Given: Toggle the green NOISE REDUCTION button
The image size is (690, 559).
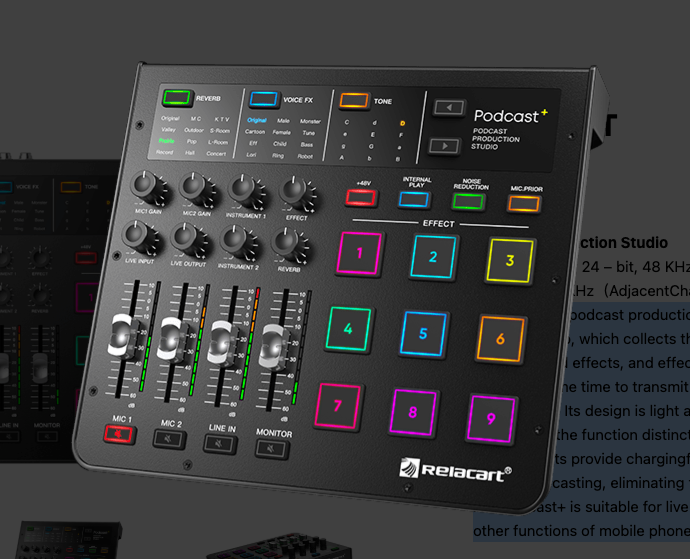Looking at the screenshot, I should click(468, 201).
